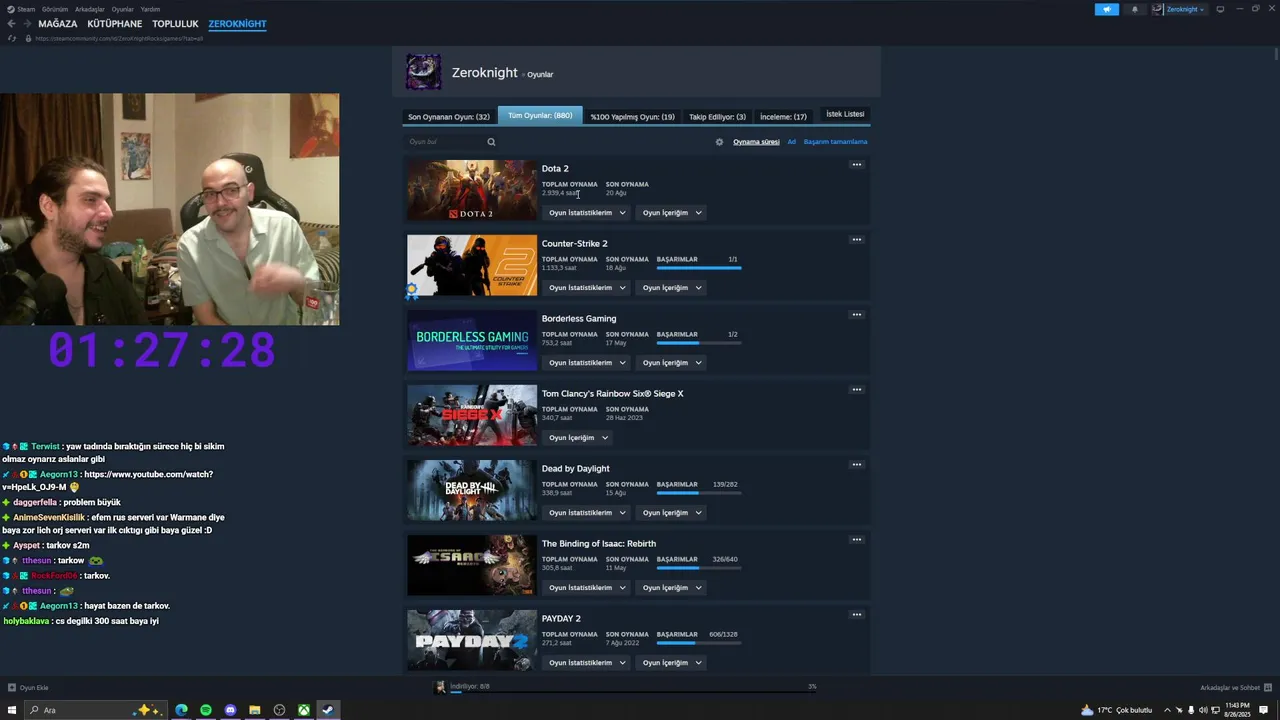Viewport: 1280px width, 720px height.
Task: Click Dead by Daylight achievement progress bar
Action: (699, 493)
